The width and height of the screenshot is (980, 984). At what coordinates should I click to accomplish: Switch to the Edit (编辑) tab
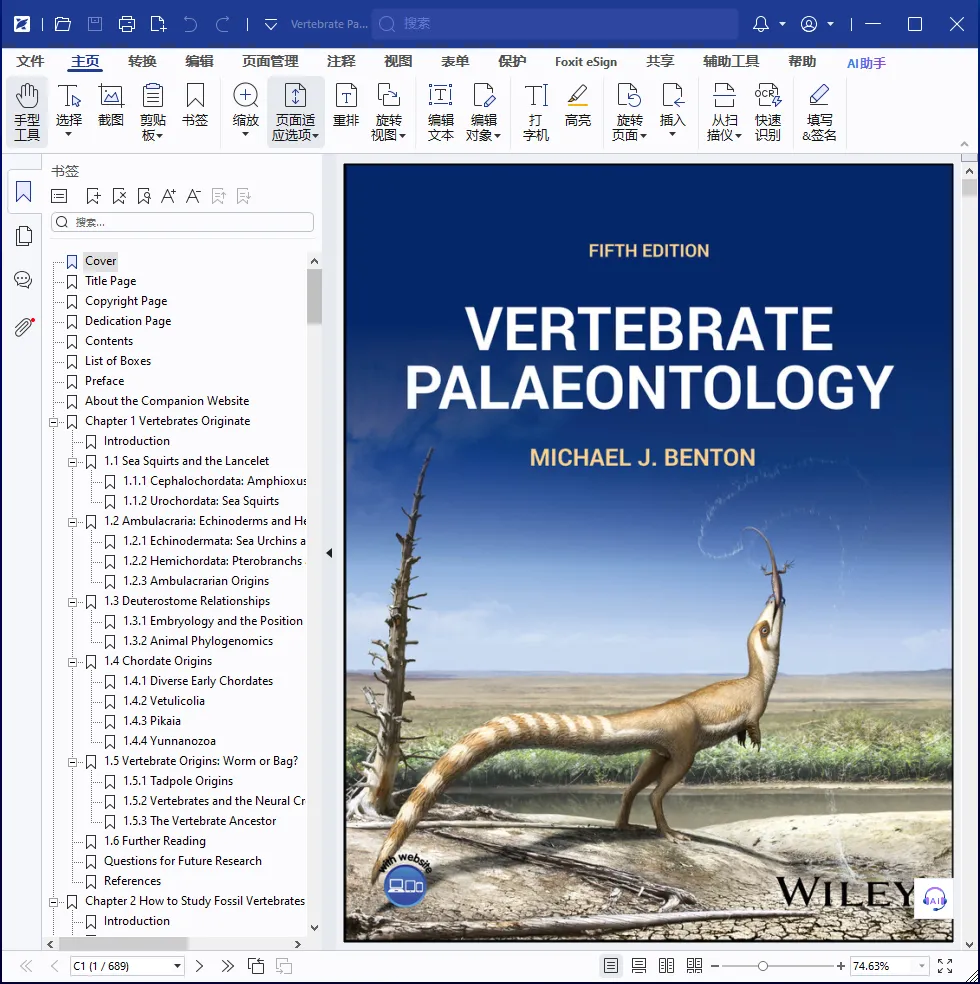200,62
